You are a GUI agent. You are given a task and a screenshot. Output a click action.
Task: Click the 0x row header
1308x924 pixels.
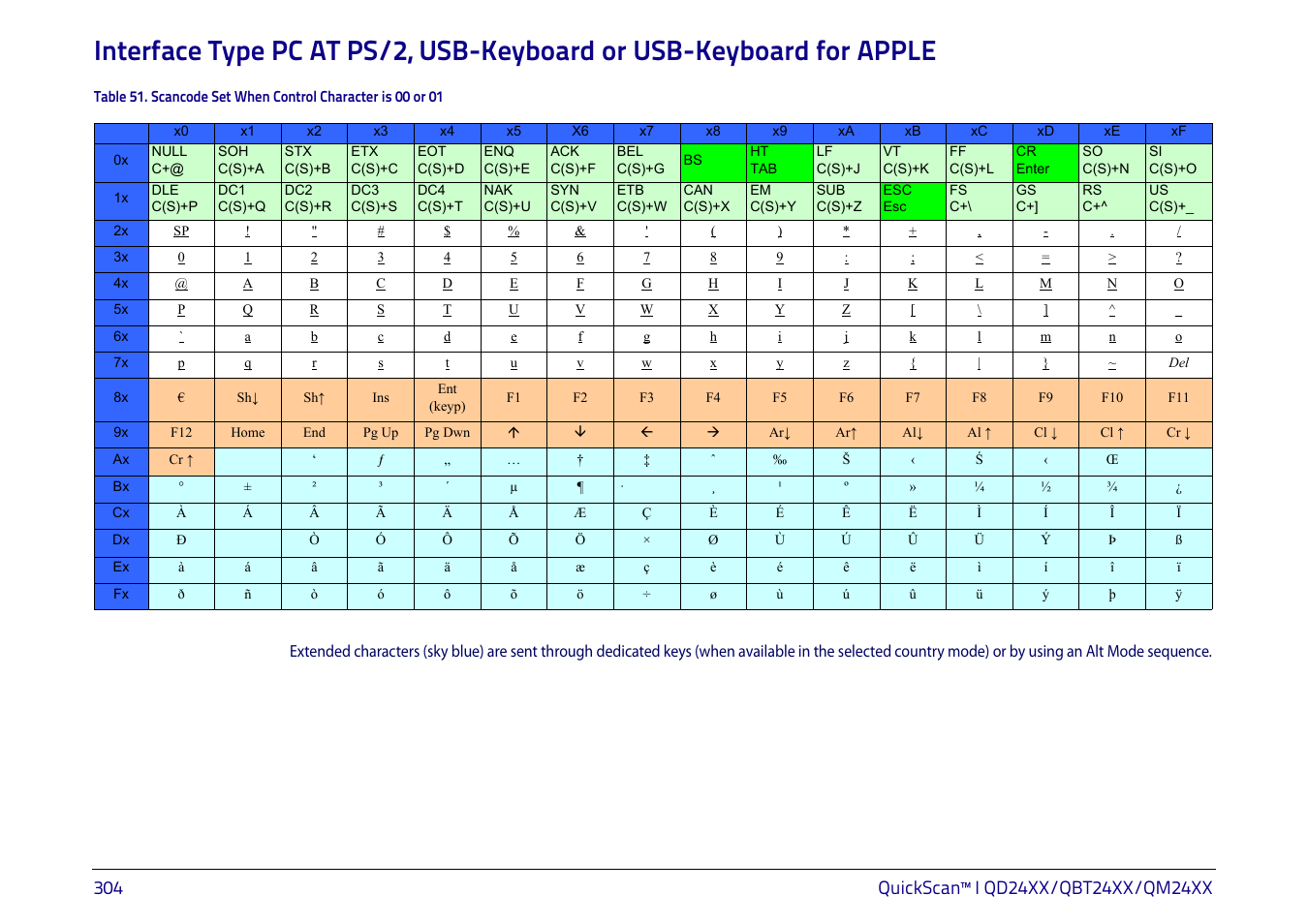pyautogui.click(x=121, y=162)
